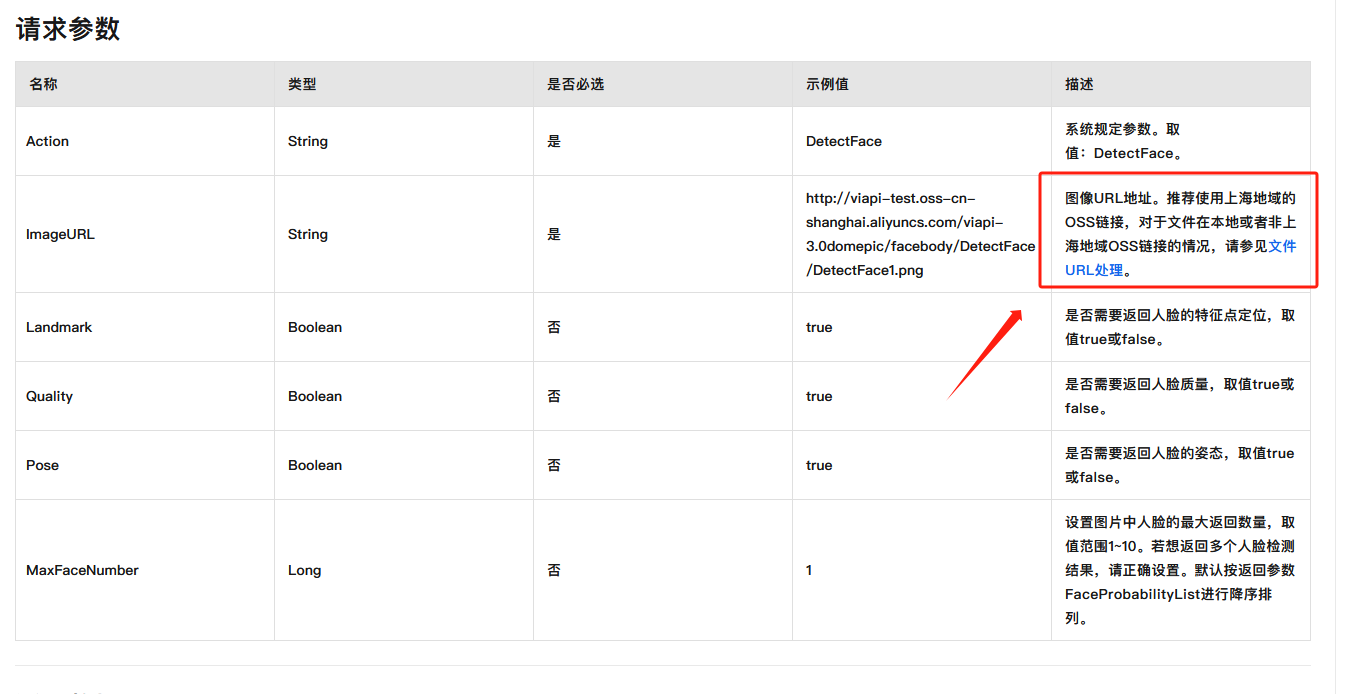The height and width of the screenshot is (694, 1359).
Task: Click the 请求参数 heading
Action: coord(68,29)
